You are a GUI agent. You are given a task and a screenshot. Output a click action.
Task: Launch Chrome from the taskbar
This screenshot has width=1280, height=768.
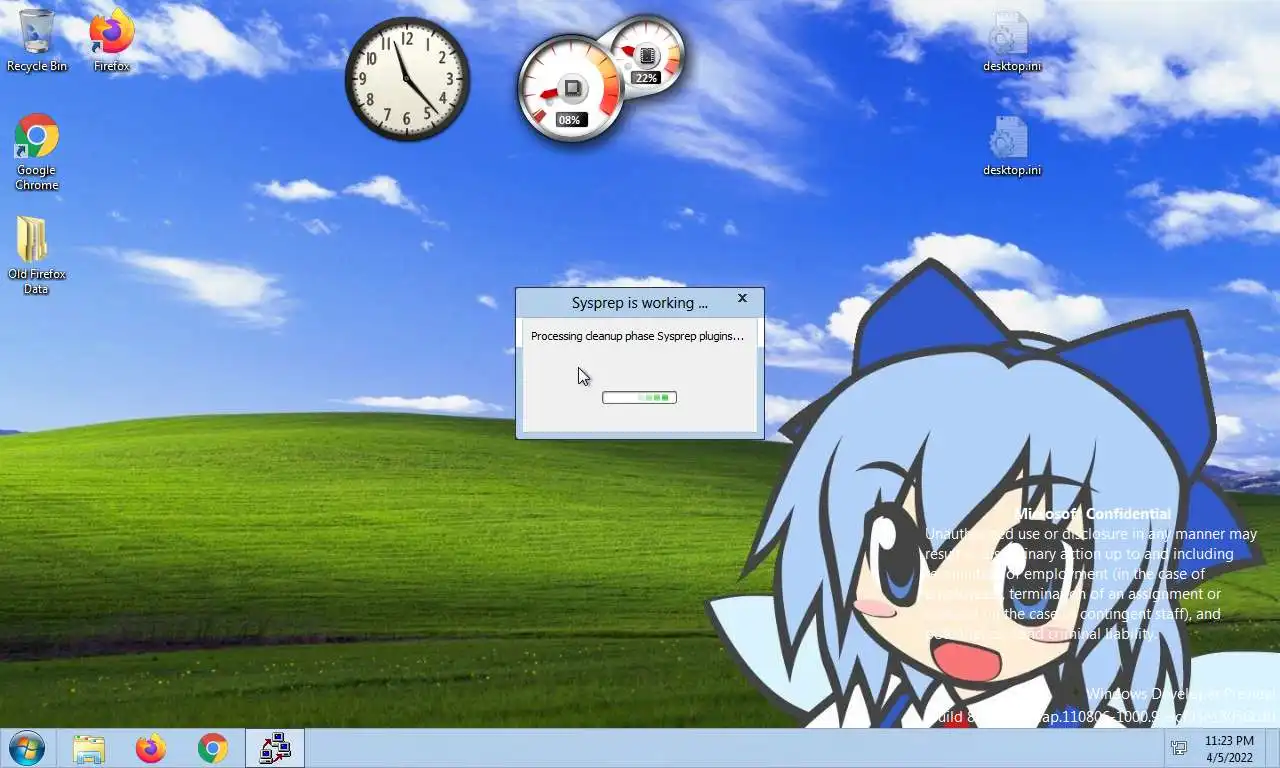tap(213, 748)
